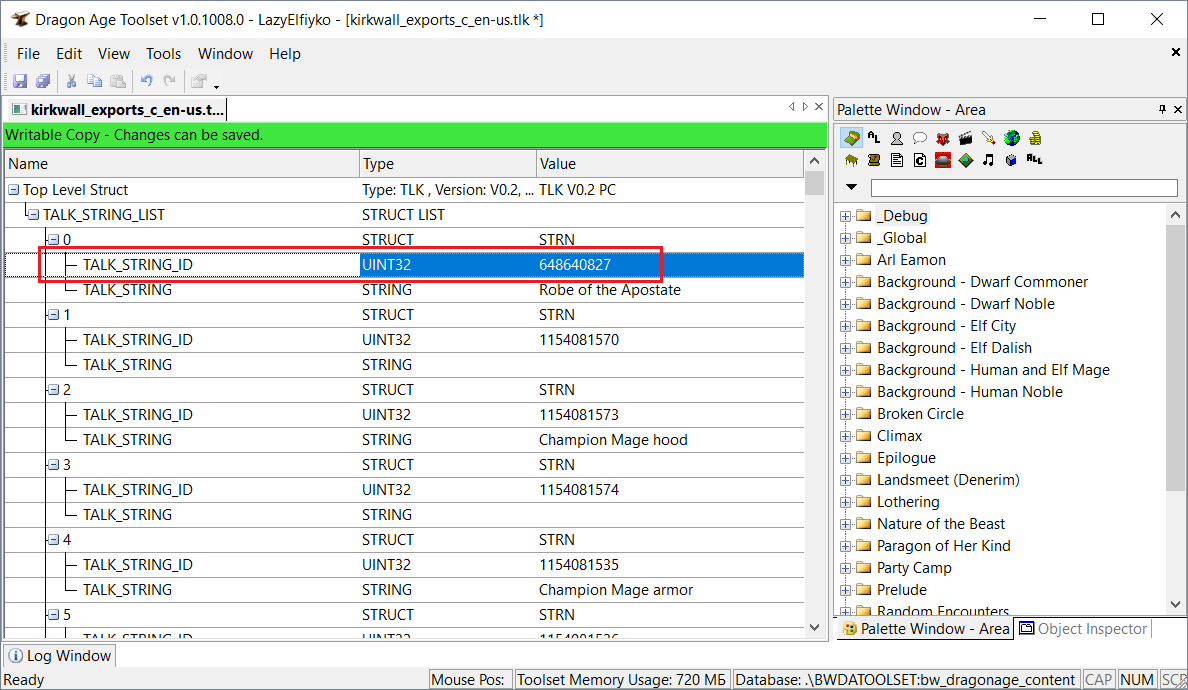1188x690 pixels.
Task: Expand the Broken Circle folder
Action: (x=846, y=414)
